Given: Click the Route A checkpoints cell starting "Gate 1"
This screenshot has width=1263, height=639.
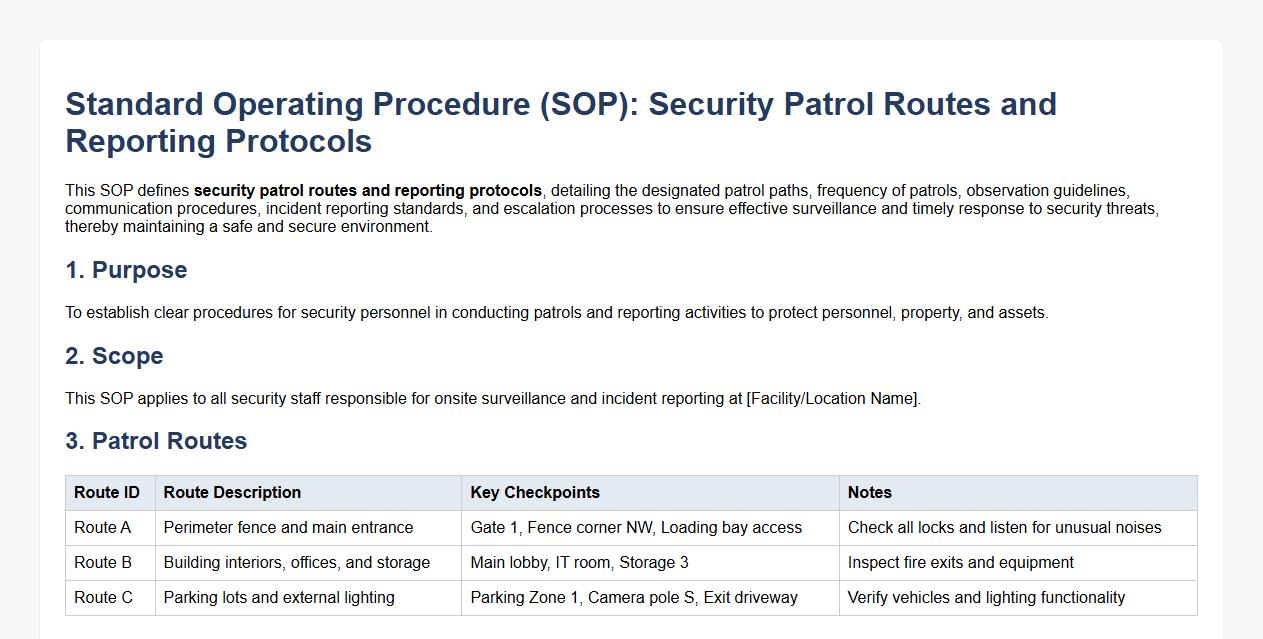Looking at the screenshot, I should pyautogui.click(x=636, y=528).
